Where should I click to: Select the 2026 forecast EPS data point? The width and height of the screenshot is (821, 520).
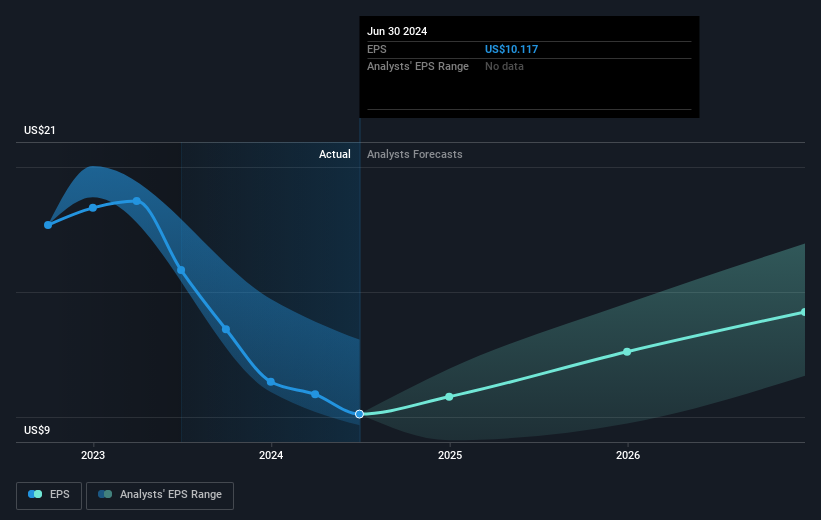[627, 352]
